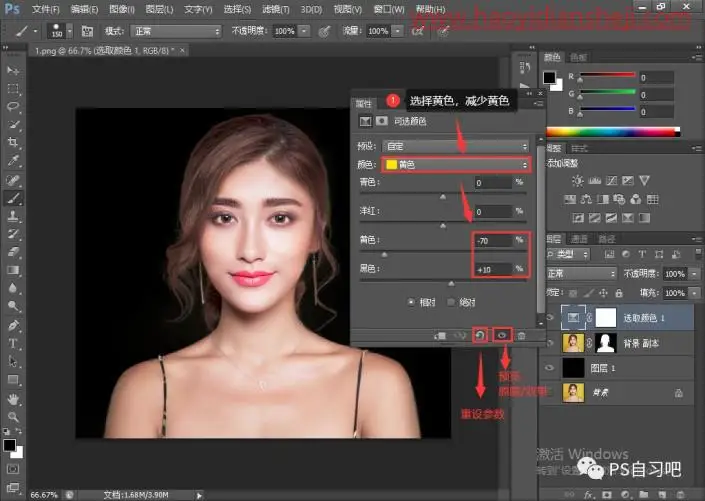Add a Vibrance adjustment
Image resolution: width=705 pixels, height=501 pixels.
tap(644, 181)
